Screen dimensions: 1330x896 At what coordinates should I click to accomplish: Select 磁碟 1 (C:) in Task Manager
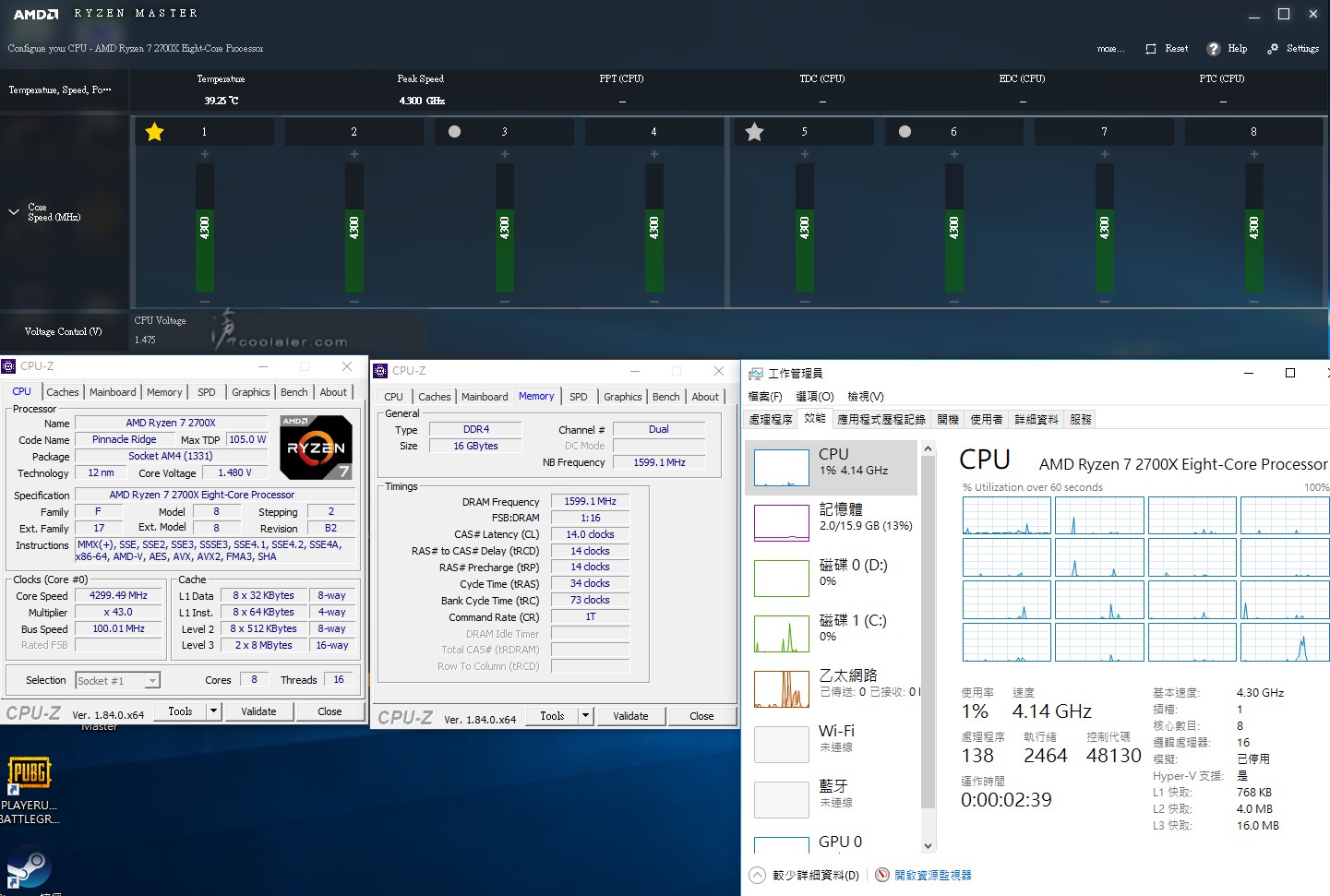click(833, 634)
